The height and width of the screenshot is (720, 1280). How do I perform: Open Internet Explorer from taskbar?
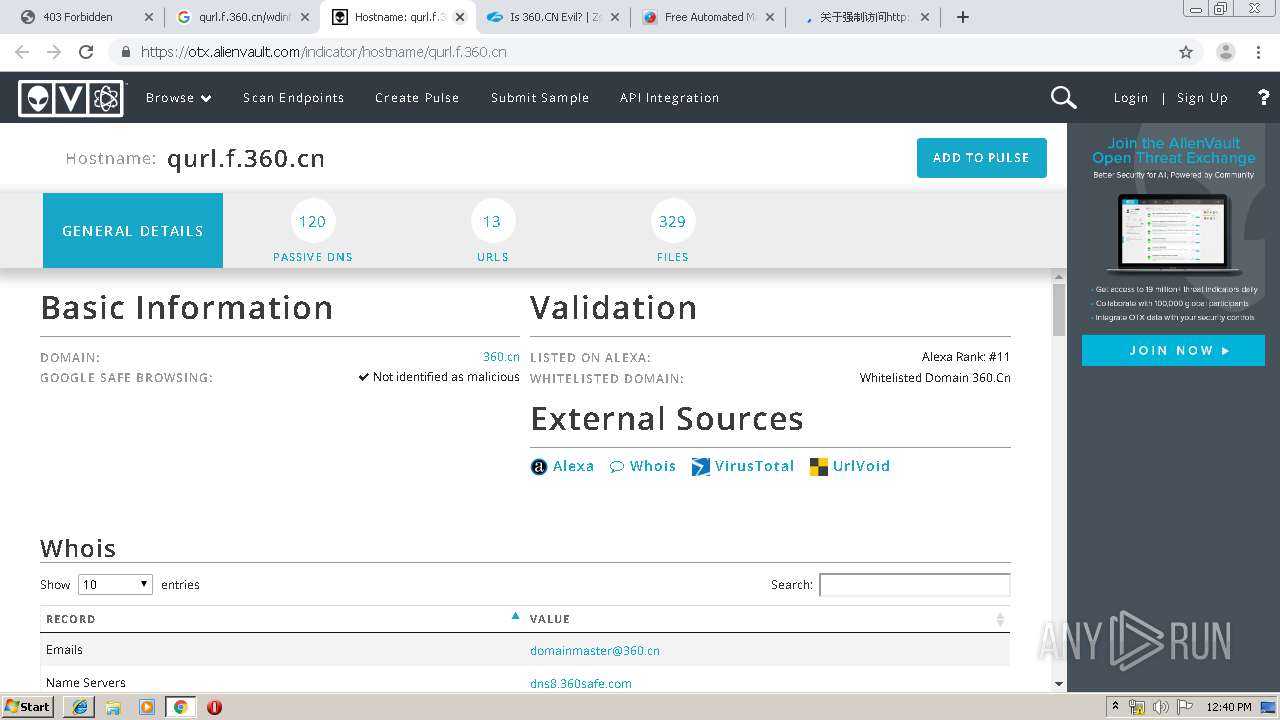coord(80,707)
